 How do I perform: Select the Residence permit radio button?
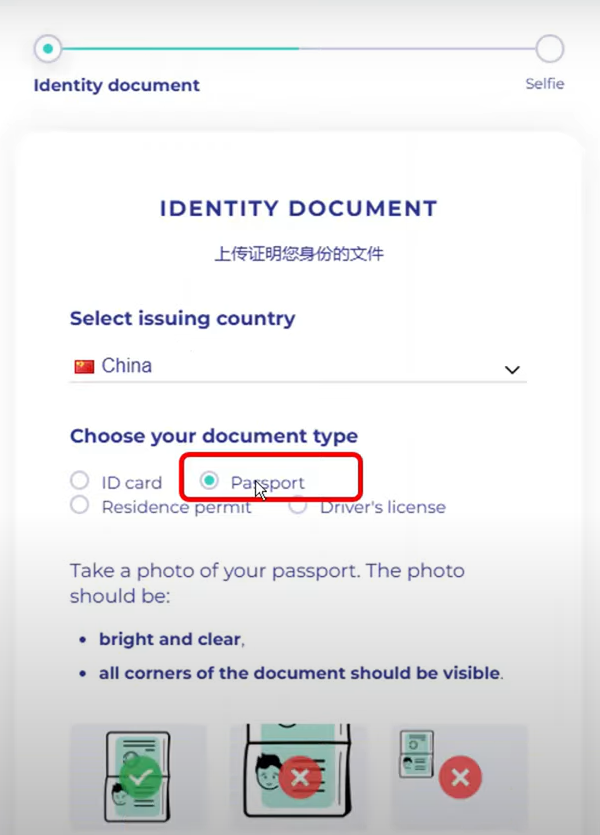coord(80,505)
